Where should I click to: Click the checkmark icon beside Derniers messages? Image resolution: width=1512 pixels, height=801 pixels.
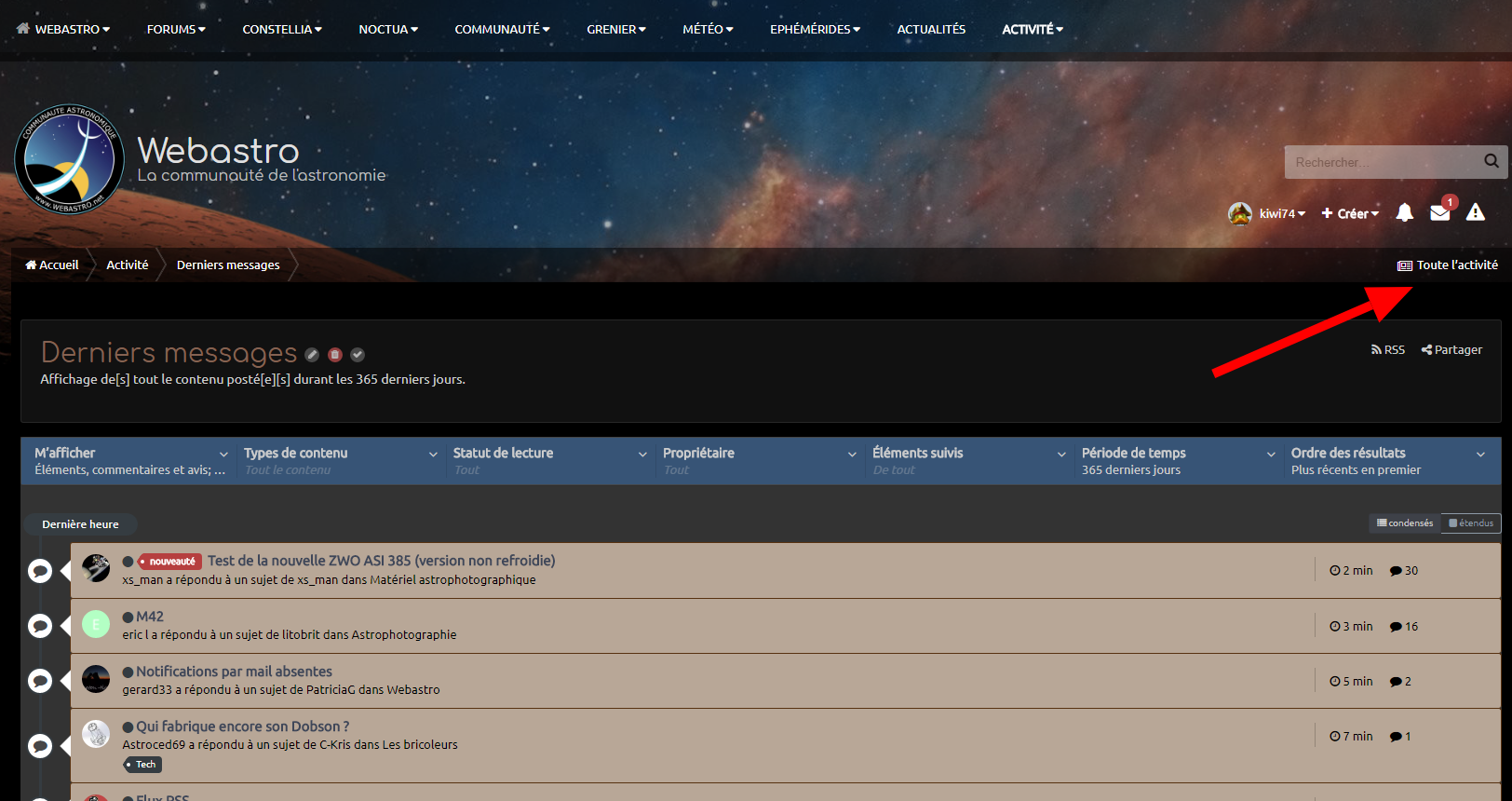pos(358,355)
